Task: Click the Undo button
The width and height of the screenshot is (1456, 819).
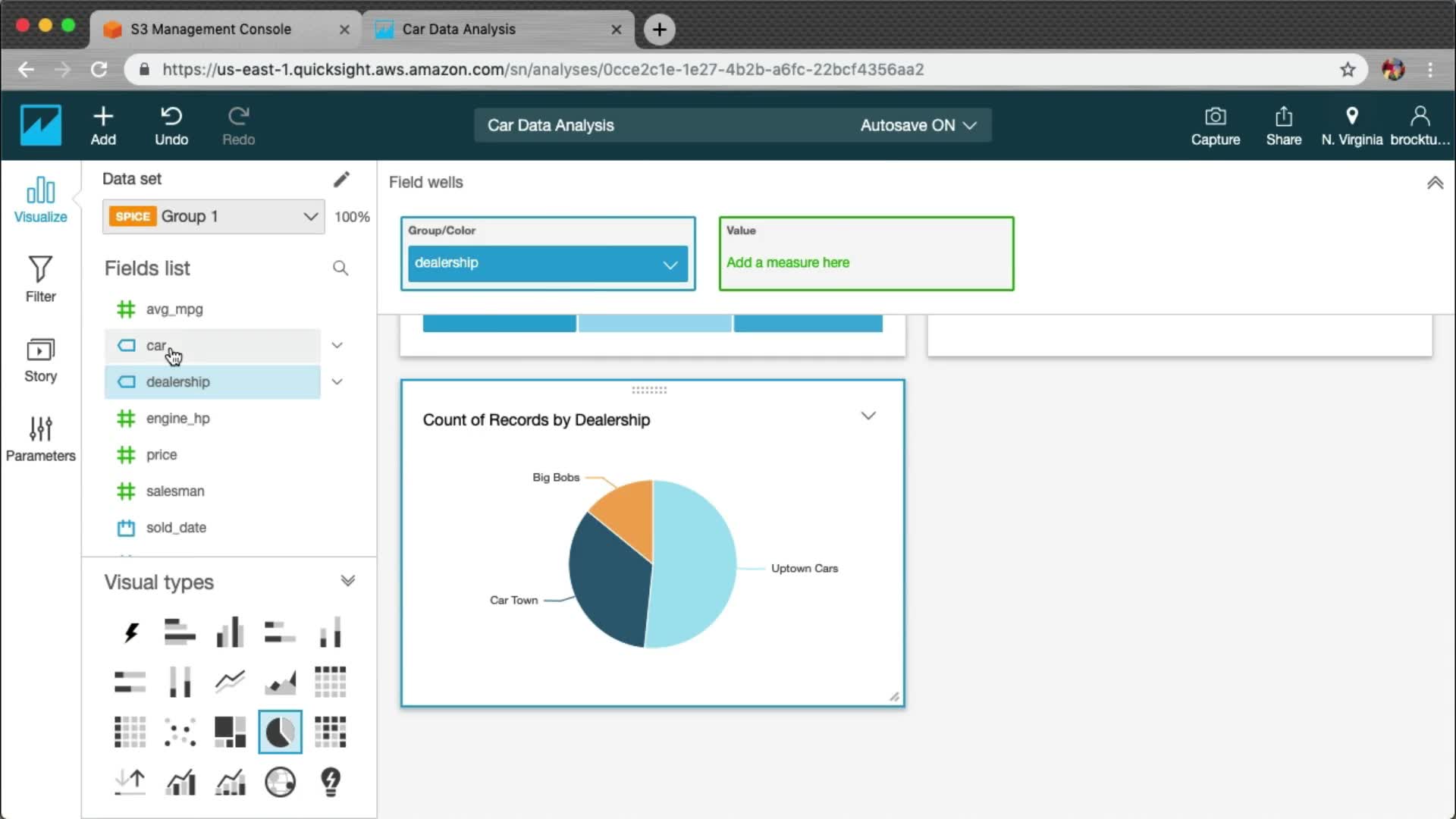Action: (x=171, y=126)
